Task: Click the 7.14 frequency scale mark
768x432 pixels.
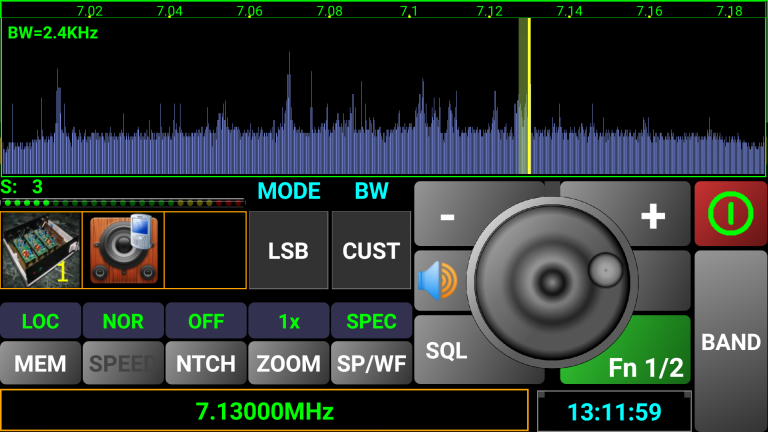Action: coord(570,11)
